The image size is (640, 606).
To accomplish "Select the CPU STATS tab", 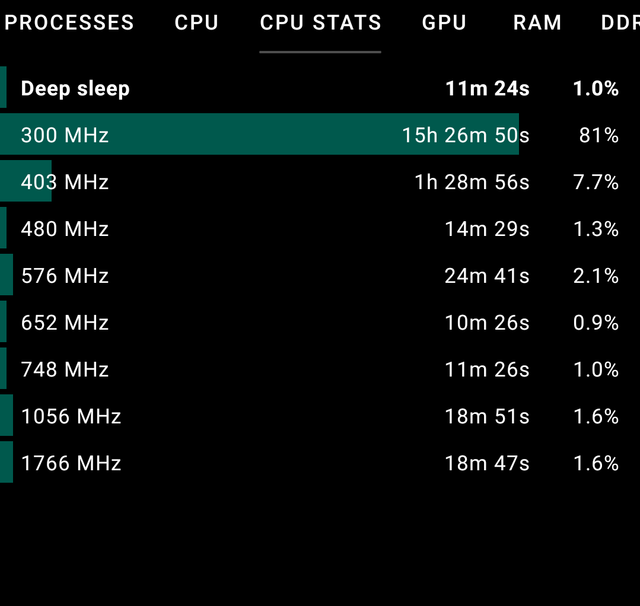I will coord(320,22).
